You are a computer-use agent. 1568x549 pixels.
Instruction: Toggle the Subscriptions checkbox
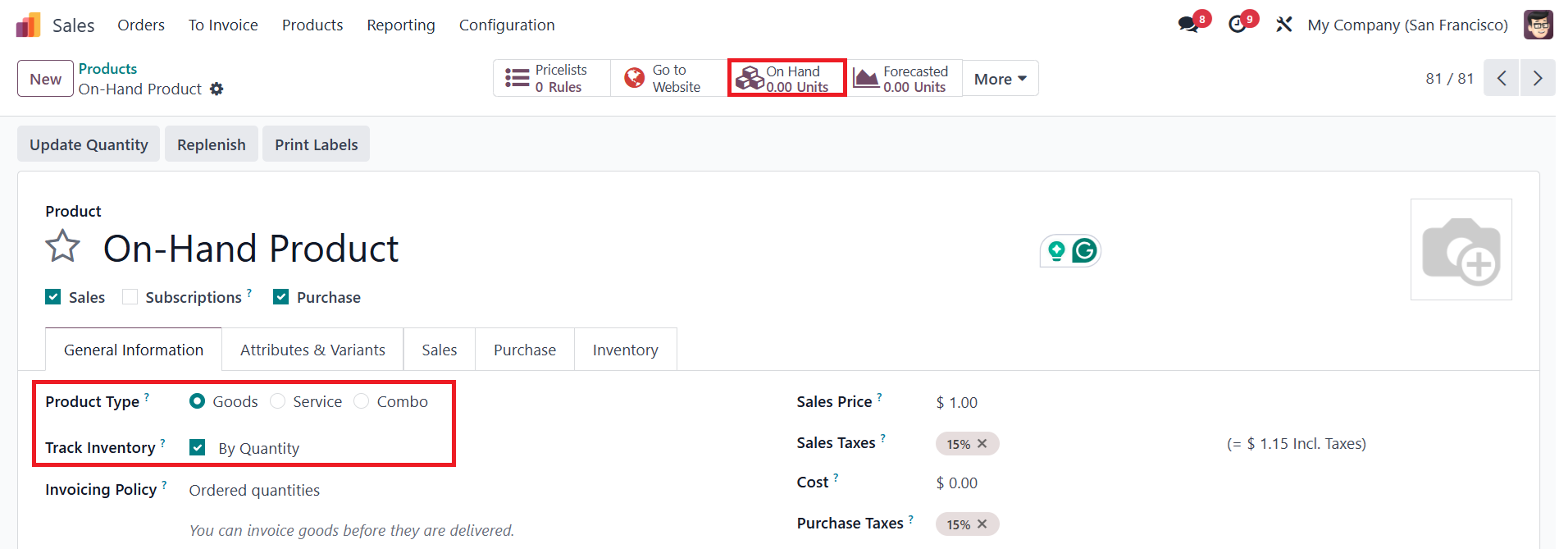pyautogui.click(x=130, y=297)
